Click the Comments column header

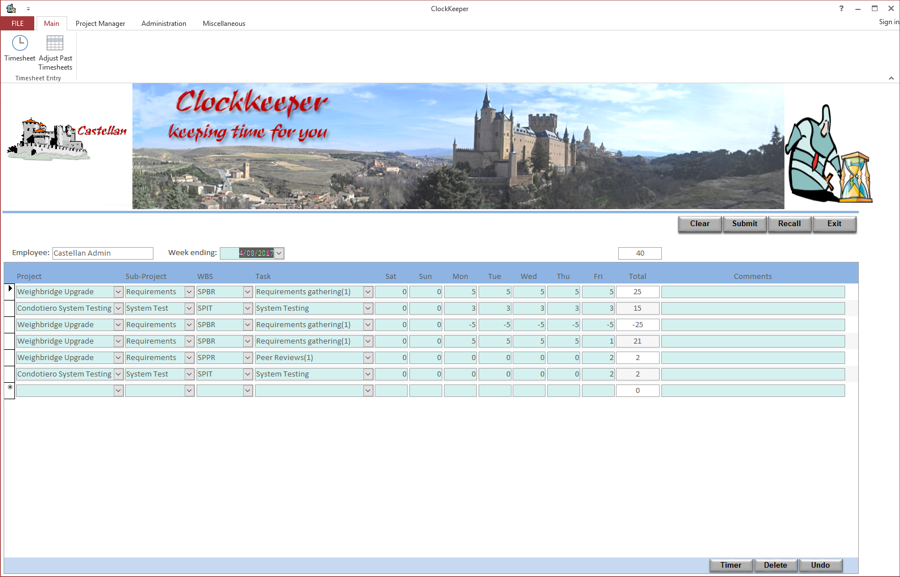752,276
